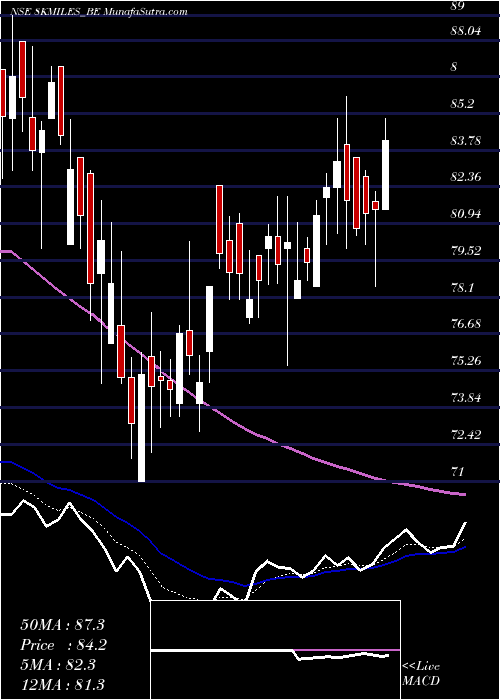
Task: Click the tall white candle touching 71
Action: [x=142, y=428]
